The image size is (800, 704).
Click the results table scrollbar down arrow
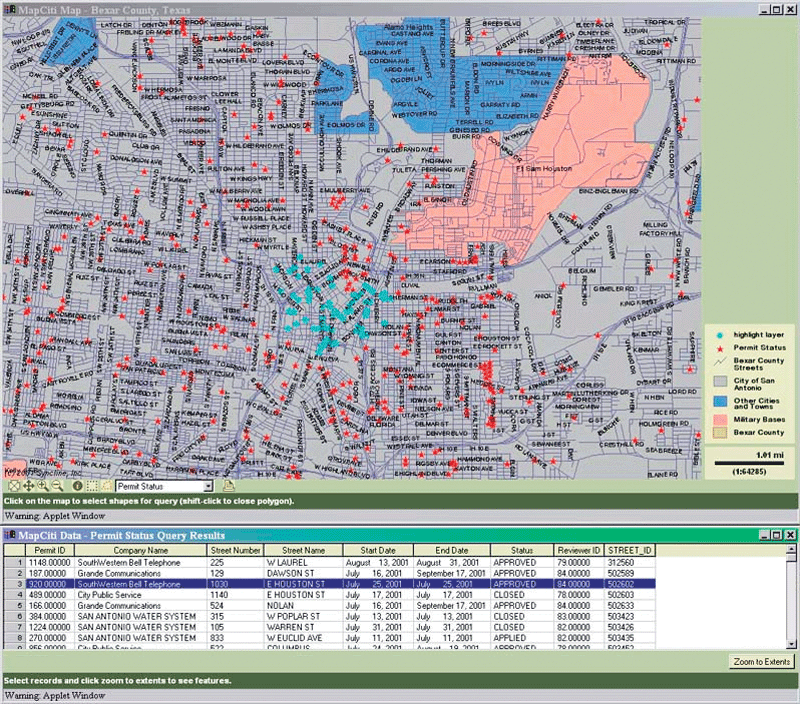pyautogui.click(x=791, y=644)
